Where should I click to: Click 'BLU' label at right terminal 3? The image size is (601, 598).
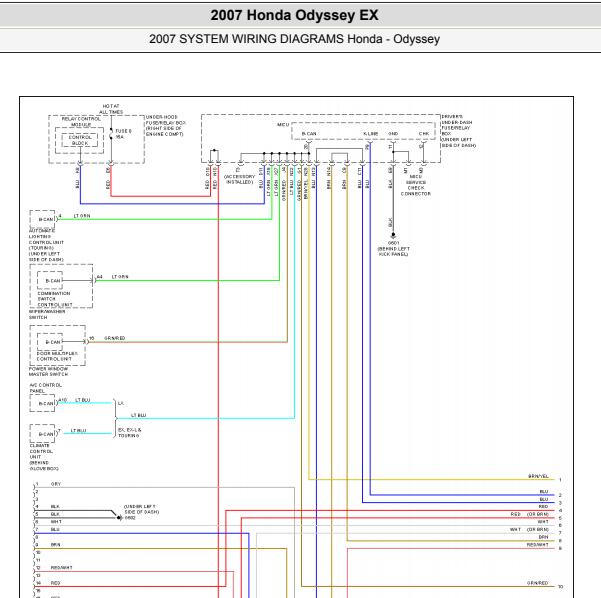coord(544,499)
